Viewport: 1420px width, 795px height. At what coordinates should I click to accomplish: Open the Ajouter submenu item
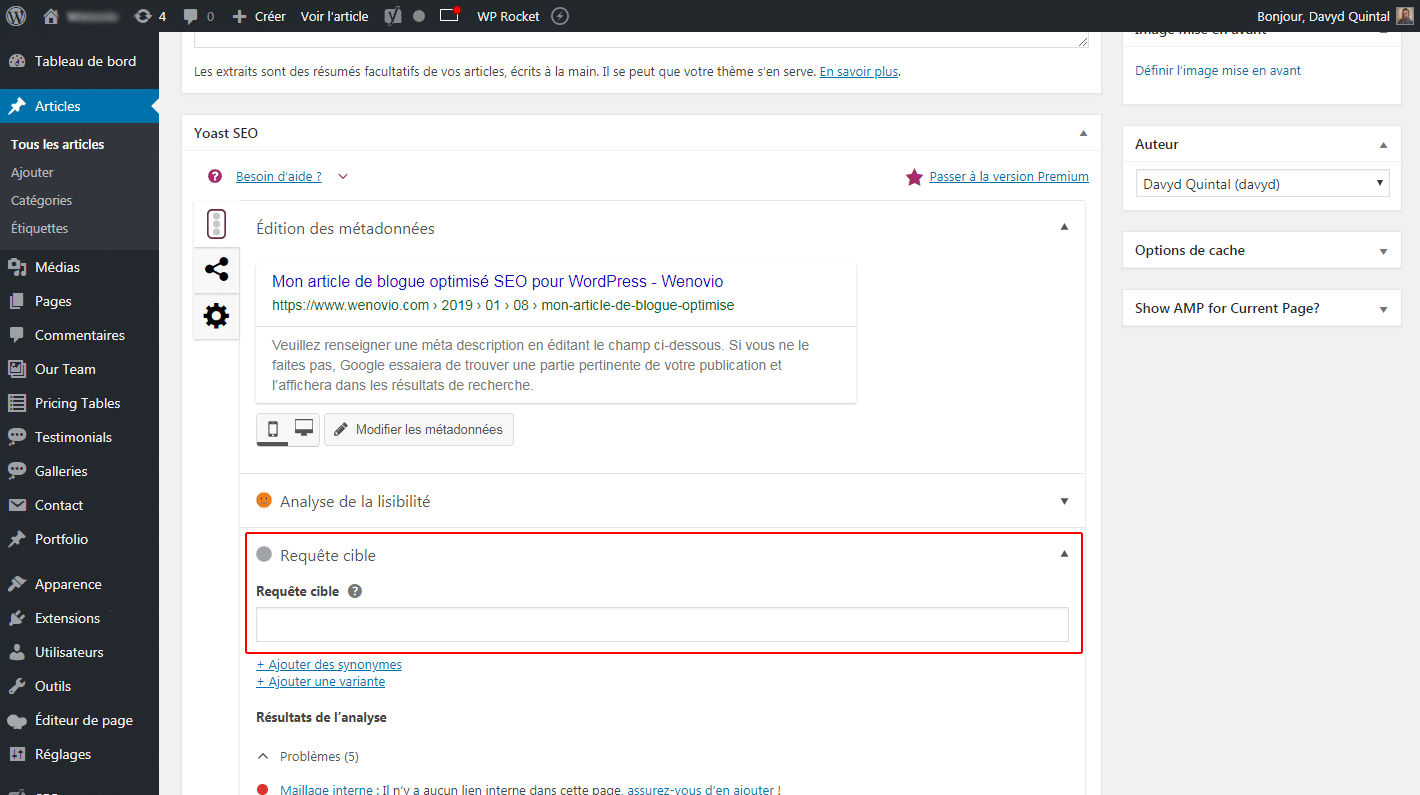32,172
